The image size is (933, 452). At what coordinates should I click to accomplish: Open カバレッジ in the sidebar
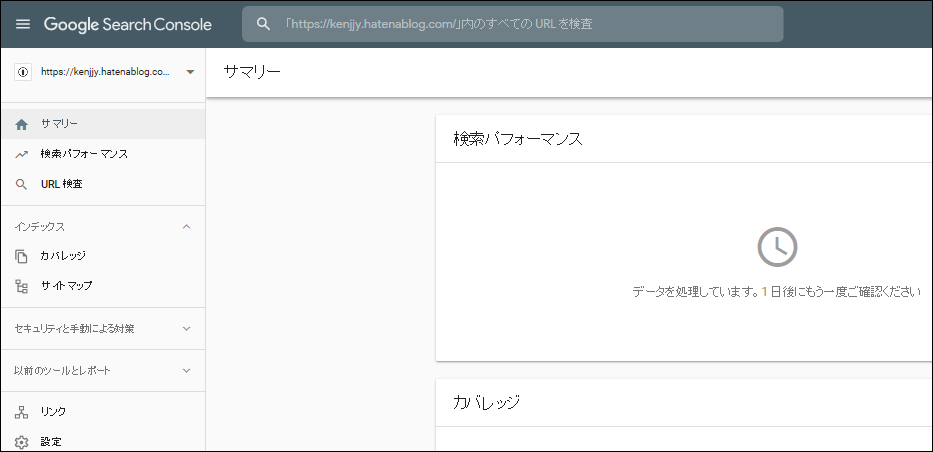pos(103,256)
